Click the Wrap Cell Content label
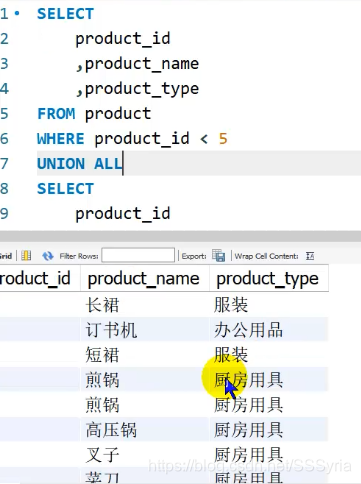 (266, 256)
